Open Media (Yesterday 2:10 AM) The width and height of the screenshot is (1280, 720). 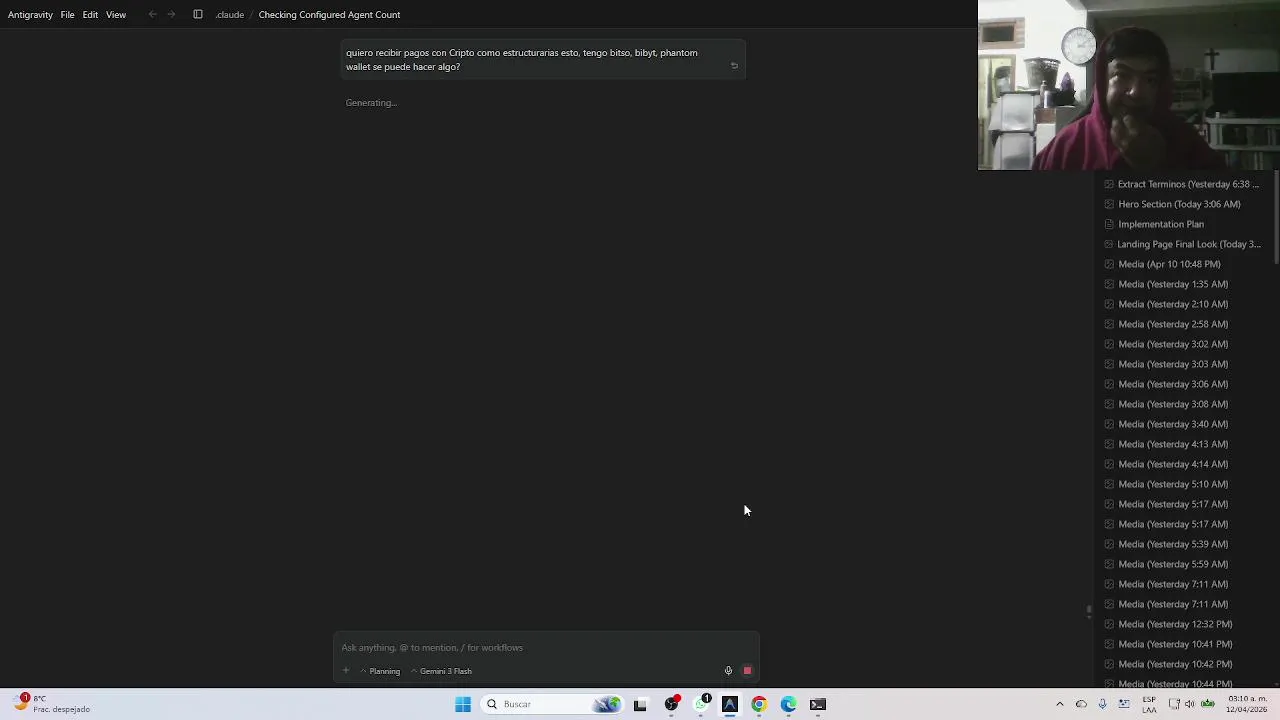pos(1173,304)
